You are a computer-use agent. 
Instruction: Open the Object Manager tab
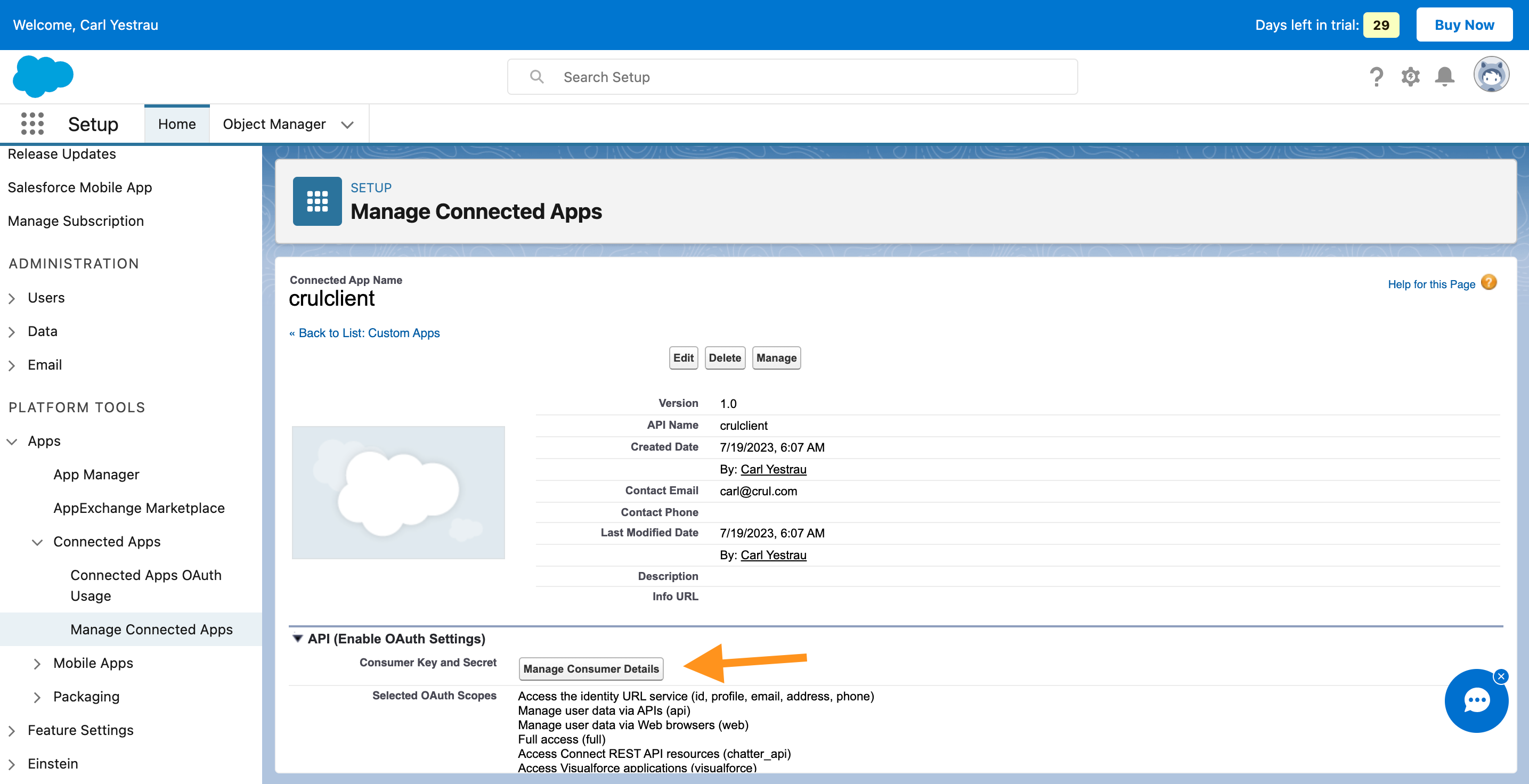point(274,124)
